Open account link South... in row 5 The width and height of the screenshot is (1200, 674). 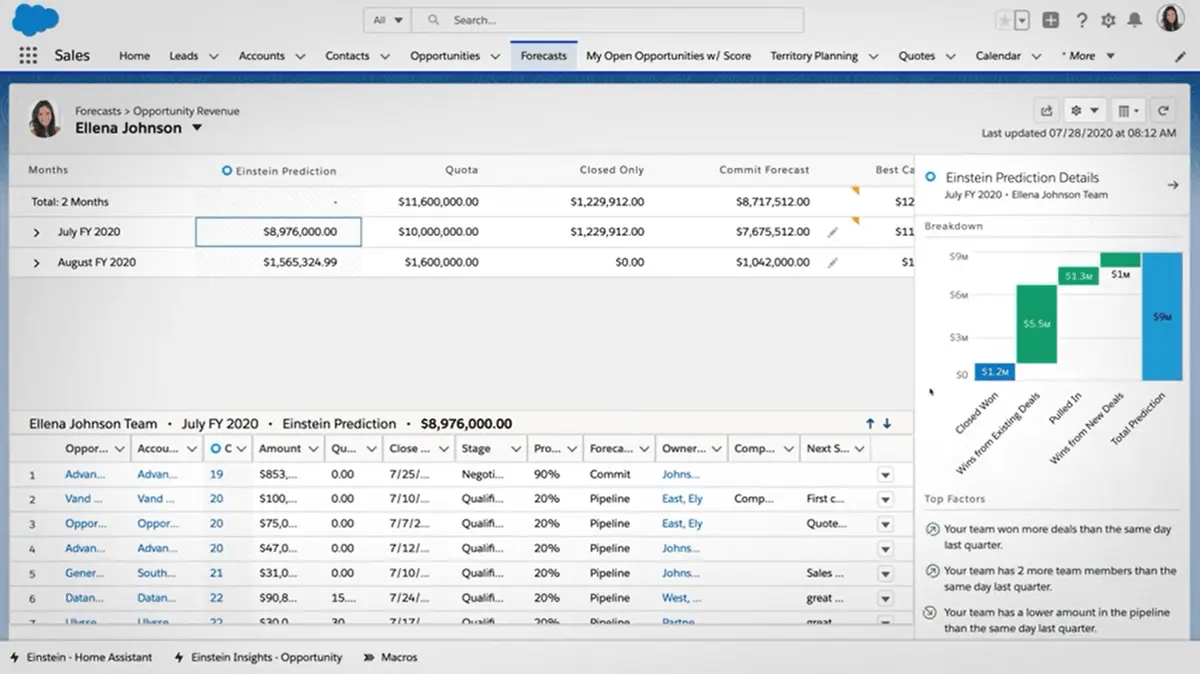tap(156, 574)
